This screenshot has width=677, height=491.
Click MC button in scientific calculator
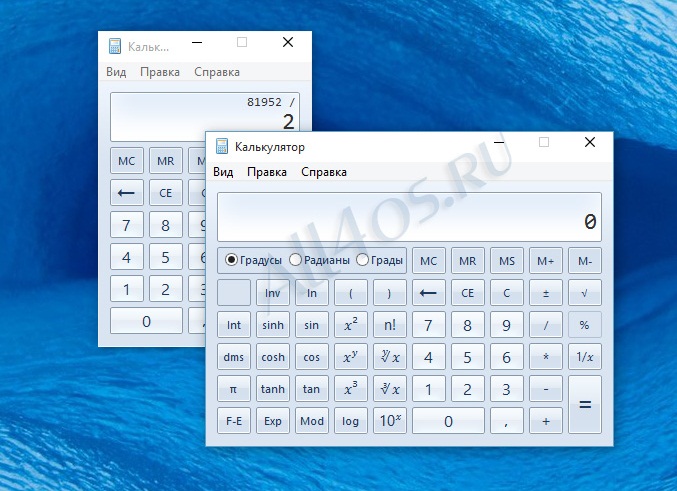[428, 260]
